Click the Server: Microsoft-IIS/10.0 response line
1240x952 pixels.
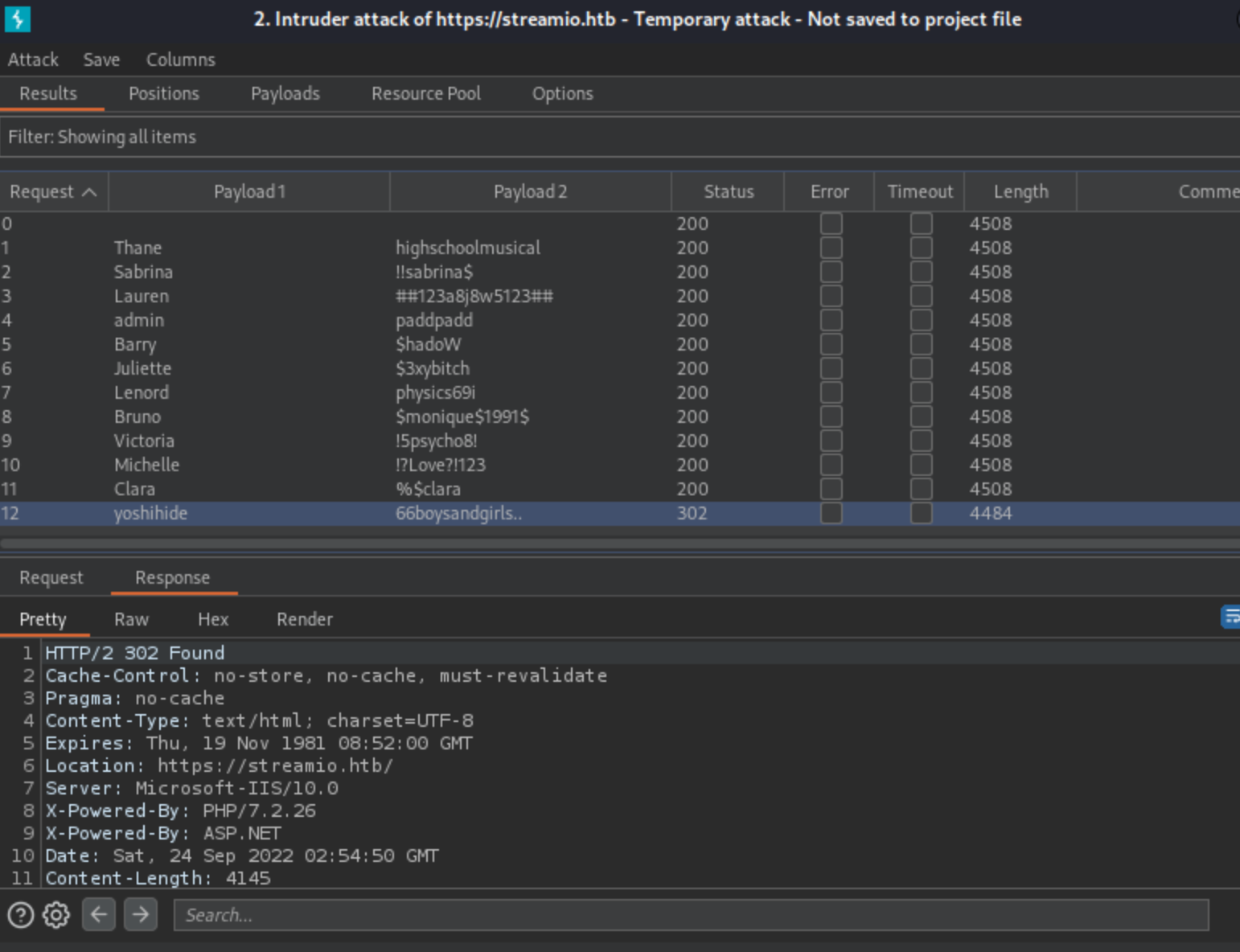click(x=191, y=788)
